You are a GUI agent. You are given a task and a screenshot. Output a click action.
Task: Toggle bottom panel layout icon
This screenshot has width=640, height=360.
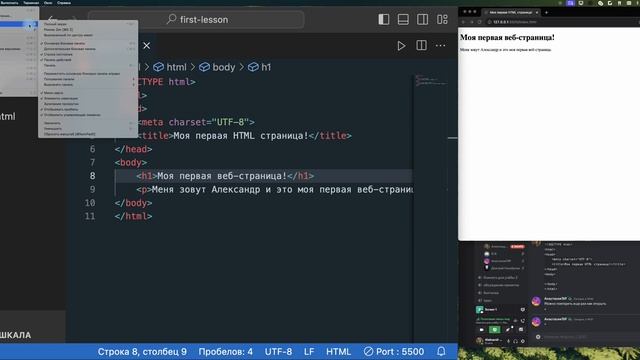pyautogui.click(x=403, y=19)
